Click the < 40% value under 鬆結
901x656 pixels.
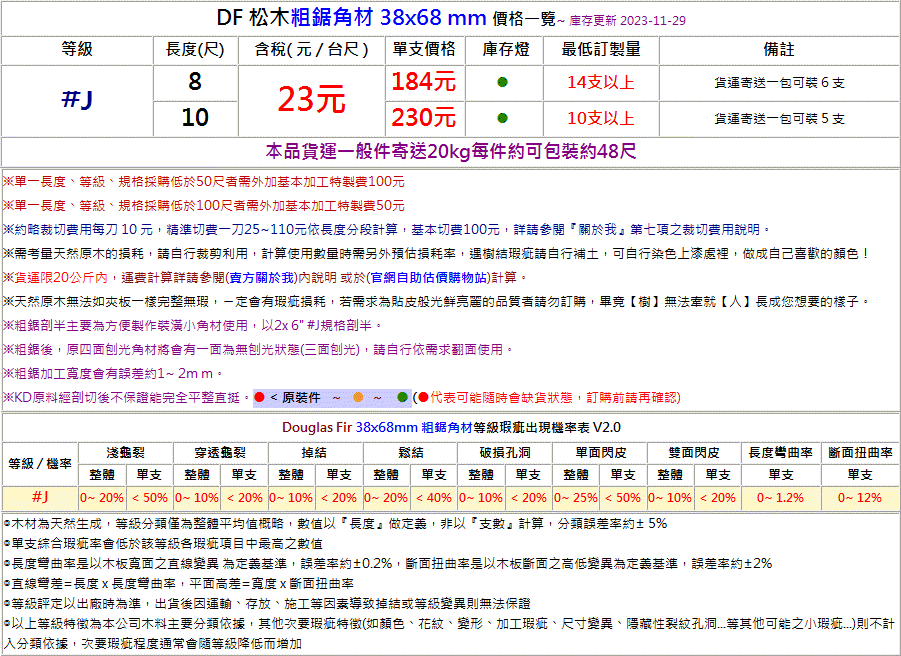click(x=434, y=498)
